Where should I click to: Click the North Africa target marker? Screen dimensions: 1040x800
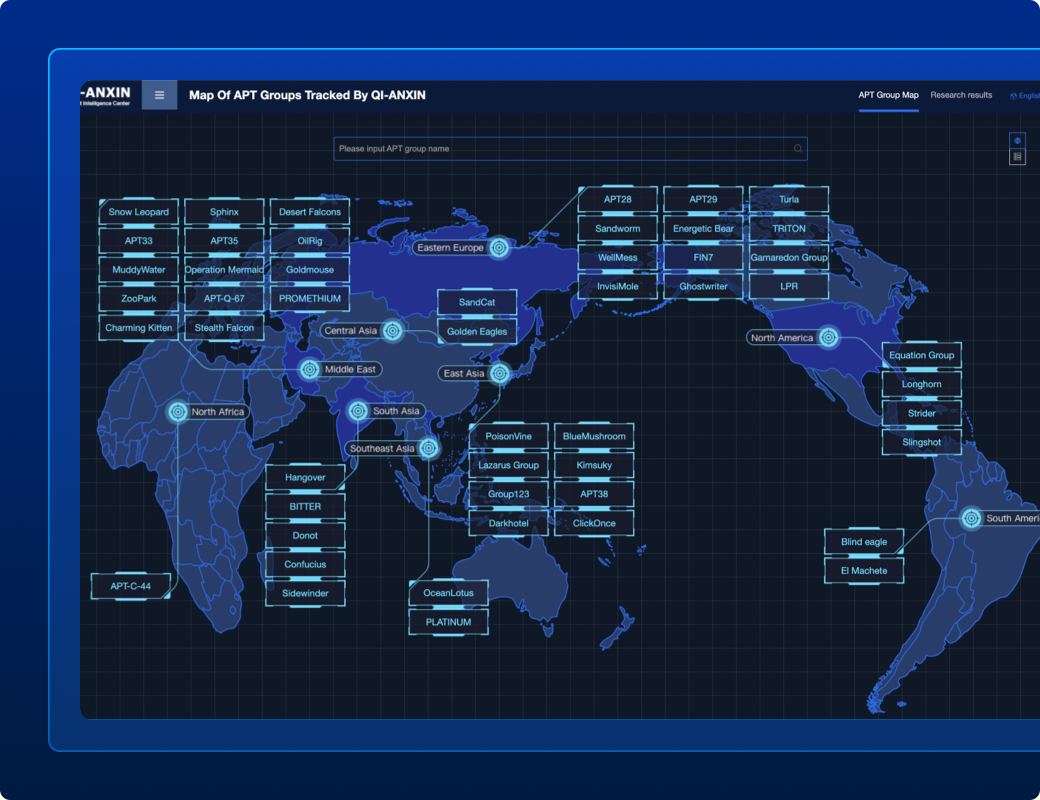[178, 412]
